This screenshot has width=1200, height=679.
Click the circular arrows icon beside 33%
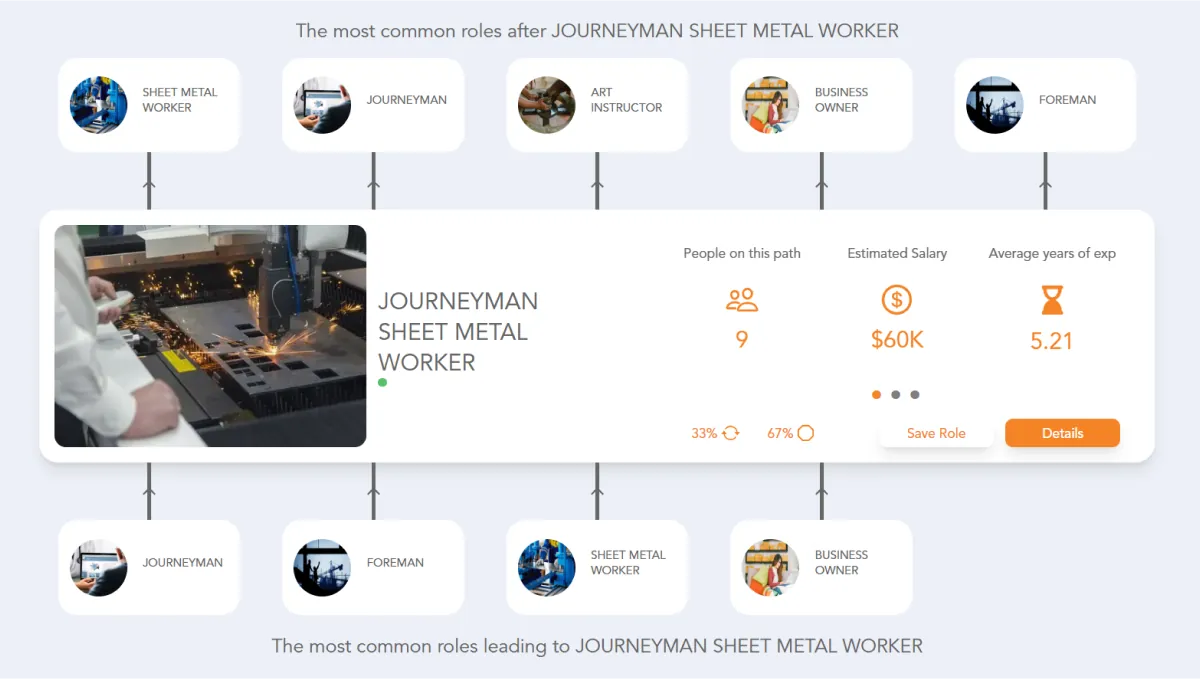[x=729, y=433]
